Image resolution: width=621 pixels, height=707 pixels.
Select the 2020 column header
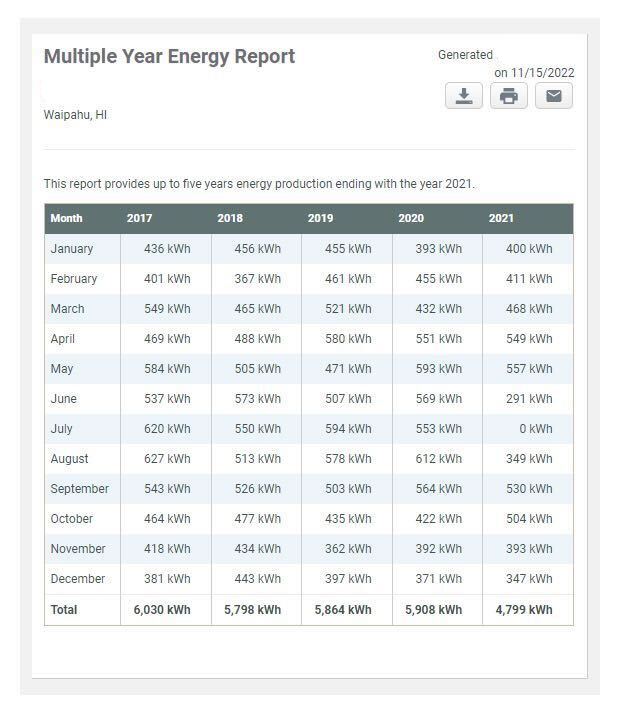(411, 218)
